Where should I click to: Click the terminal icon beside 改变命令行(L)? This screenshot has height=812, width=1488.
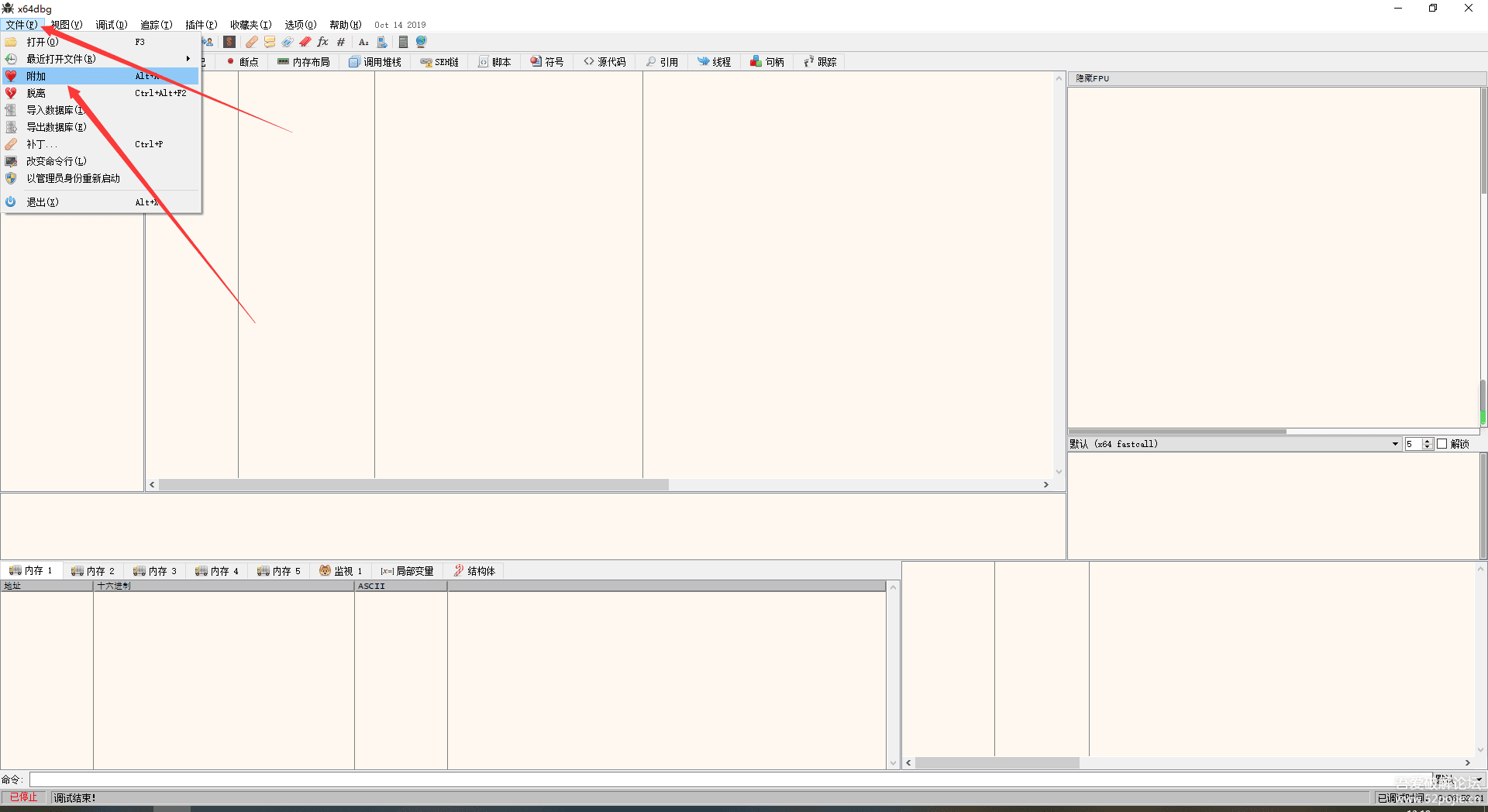[x=11, y=161]
